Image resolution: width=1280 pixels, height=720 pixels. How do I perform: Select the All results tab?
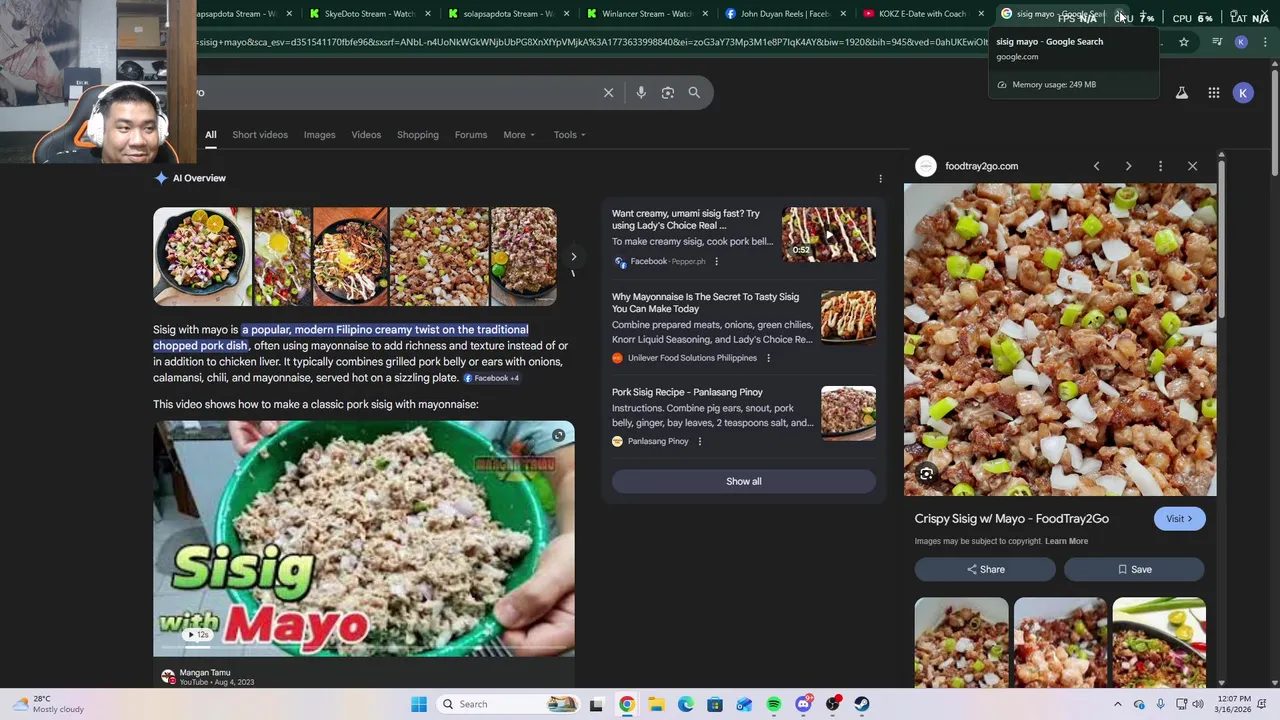[211, 135]
